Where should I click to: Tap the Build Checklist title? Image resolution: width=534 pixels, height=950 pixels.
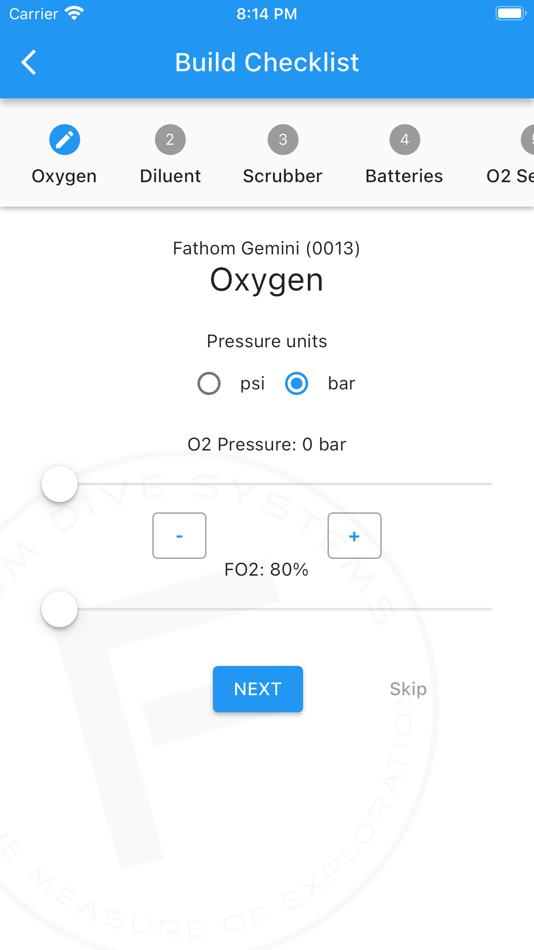tap(267, 62)
